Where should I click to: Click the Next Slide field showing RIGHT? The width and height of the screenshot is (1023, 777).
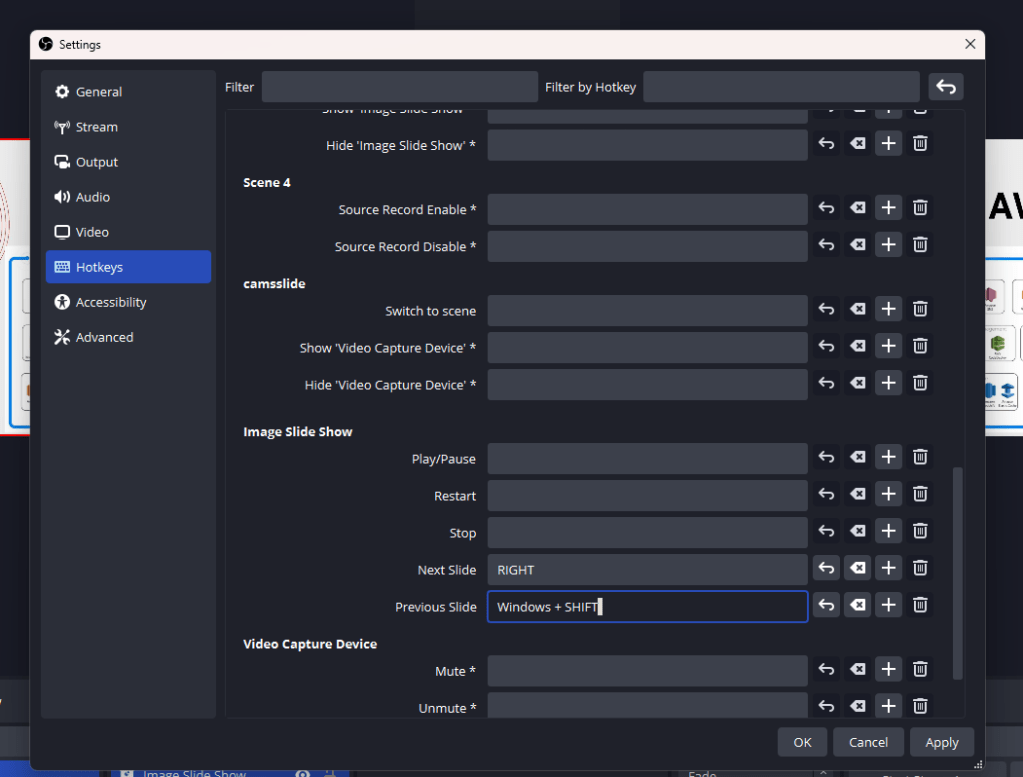point(647,570)
